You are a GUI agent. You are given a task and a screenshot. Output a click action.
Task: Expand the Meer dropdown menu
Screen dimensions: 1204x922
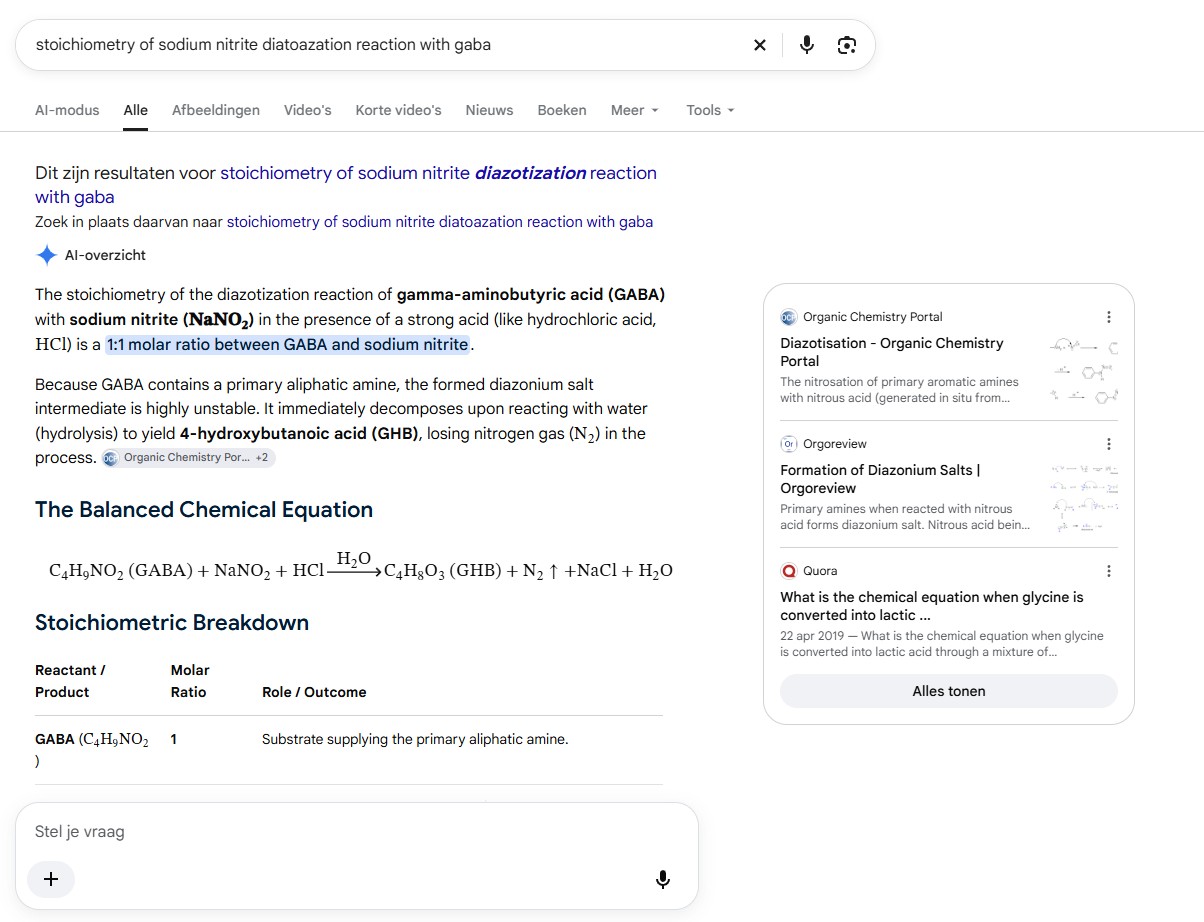pos(635,110)
